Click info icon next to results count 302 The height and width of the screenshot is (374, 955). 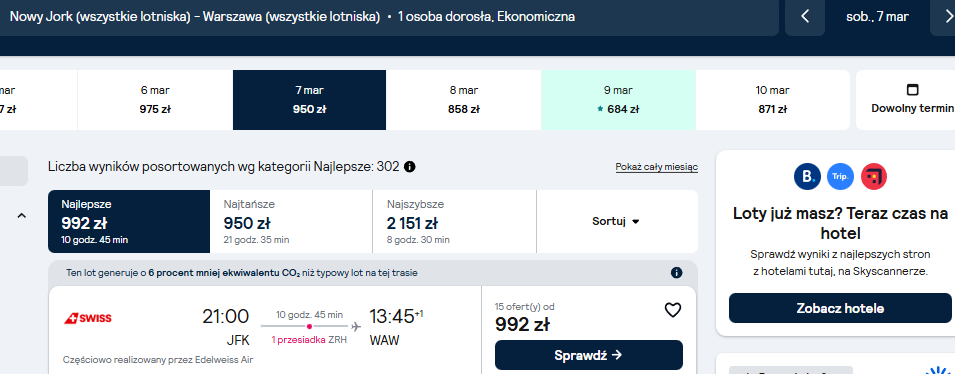pos(410,166)
